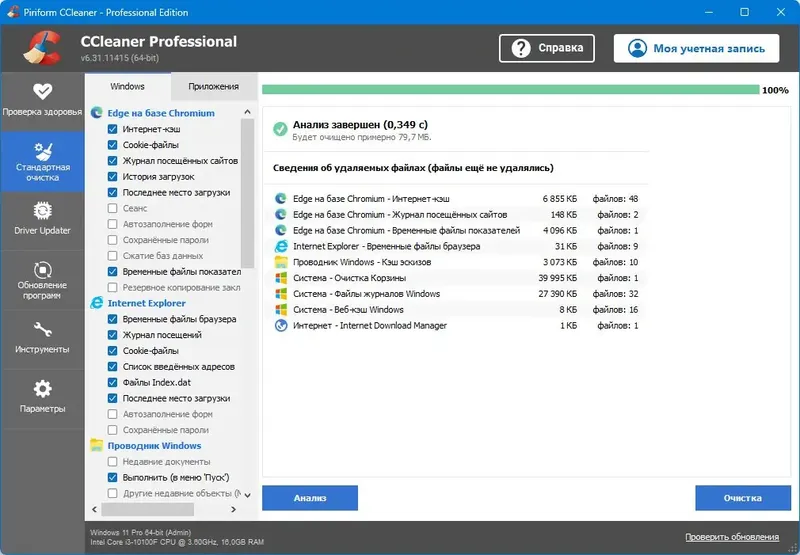Image resolution: width=800 pixels, height=555 pixels.
Task: Switch to the Приложения tab
Action: tap(213, 87)
